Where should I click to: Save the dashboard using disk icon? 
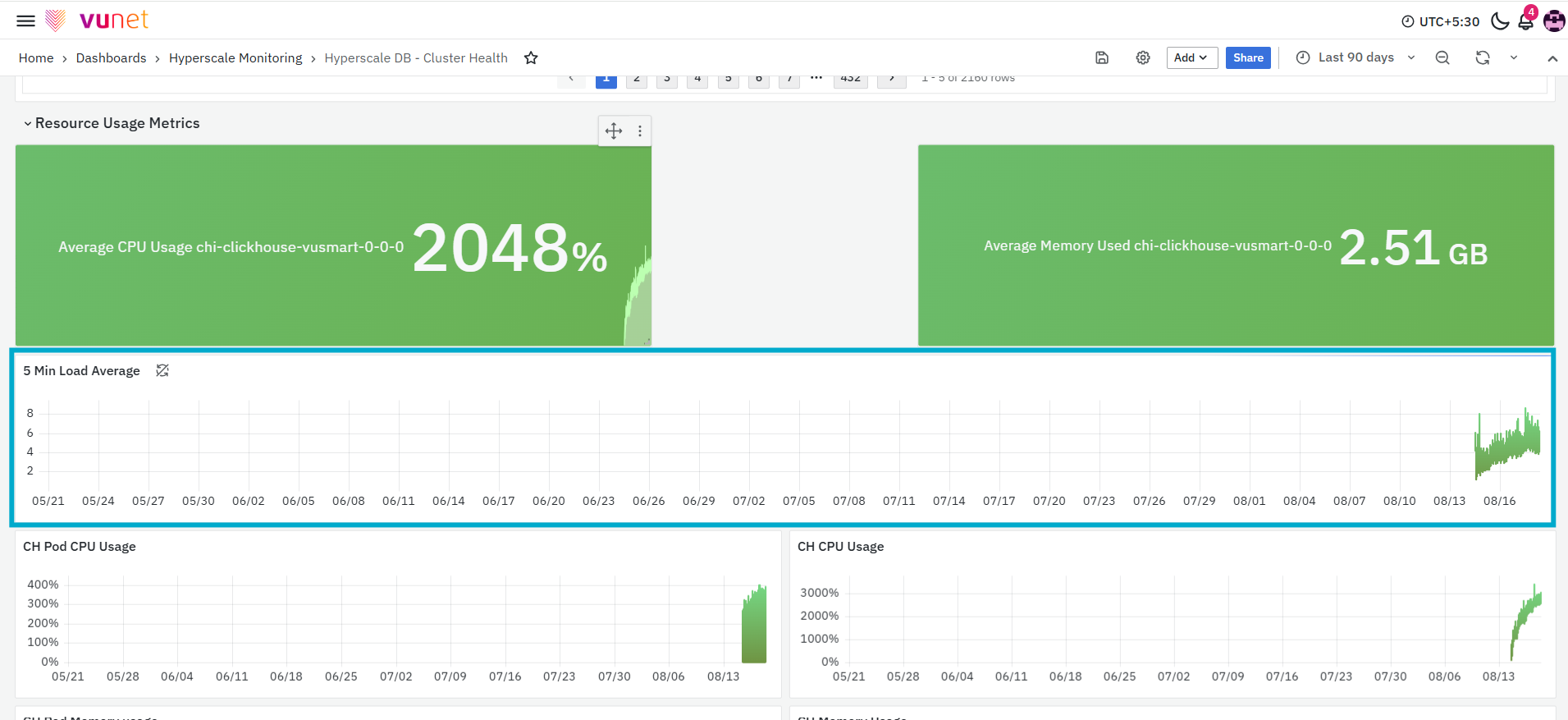(1102, 57)
